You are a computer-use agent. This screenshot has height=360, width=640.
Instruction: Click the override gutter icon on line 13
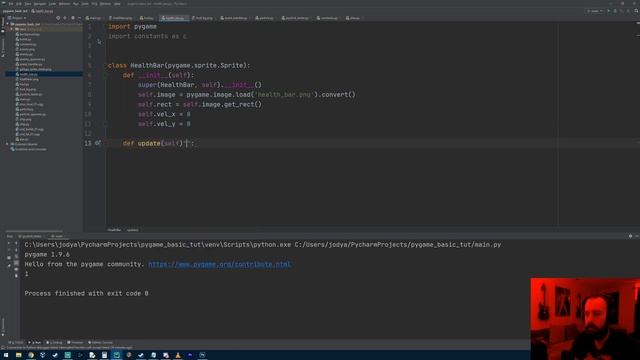98,143
